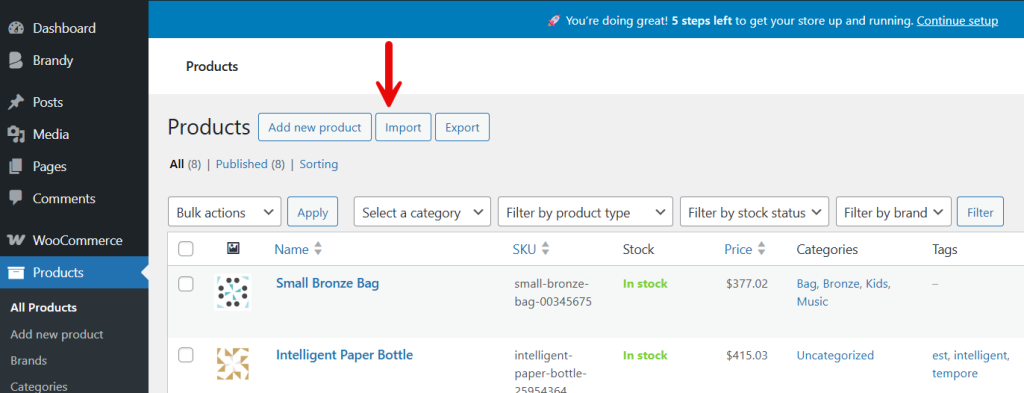Select All Products submenu item
Screen dimensions: 1024x393
pyautogui.click(x=44, y=307)
